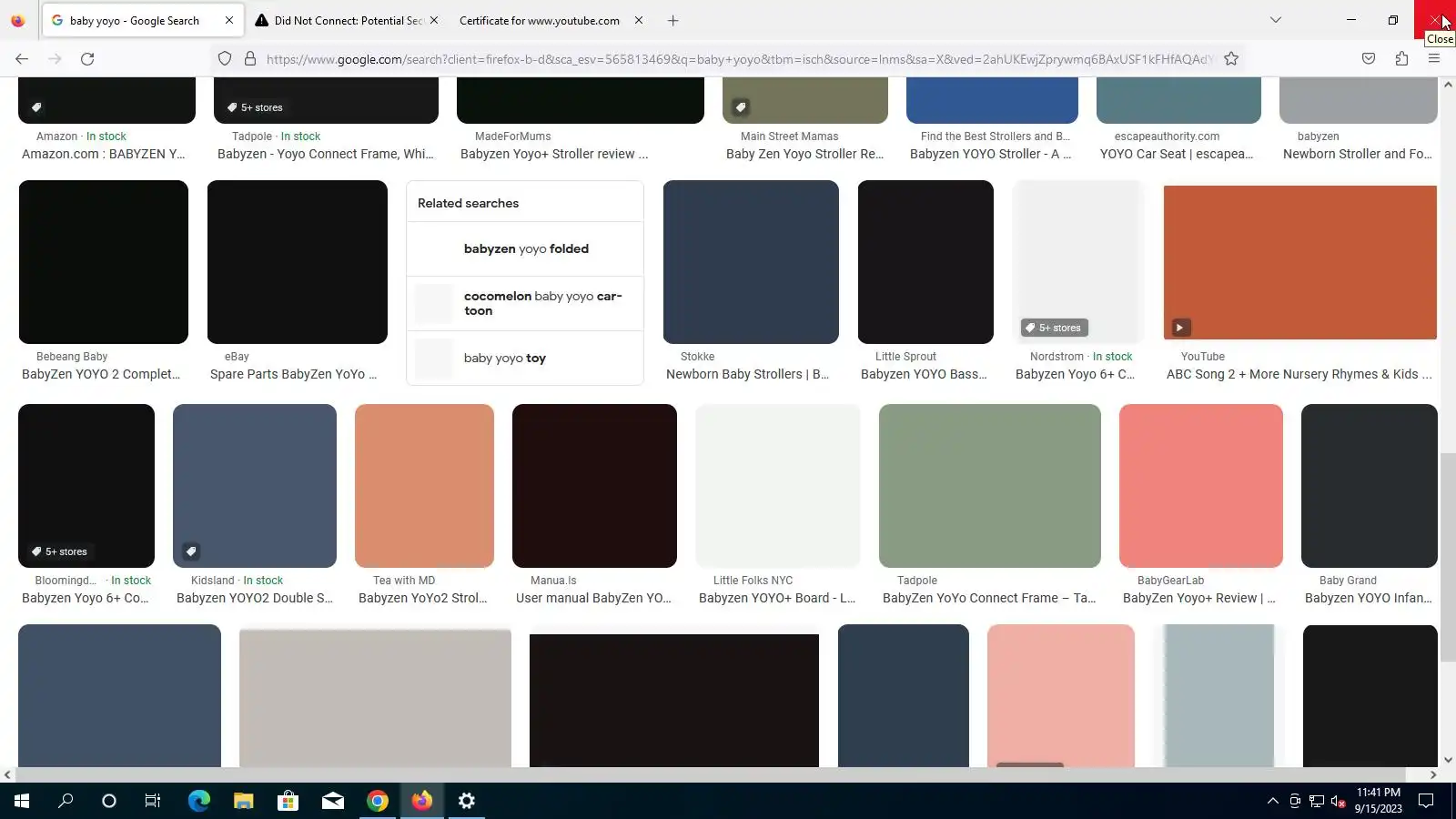Open YouTube ABC Song 2 video thumbnail
Image resolution: width=1456 pixels, height=819 pixels.
point(1300,262)
